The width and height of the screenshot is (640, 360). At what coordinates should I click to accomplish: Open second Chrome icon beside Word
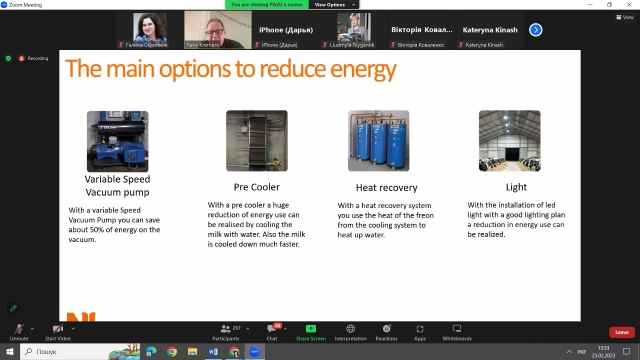click(234, 351)
